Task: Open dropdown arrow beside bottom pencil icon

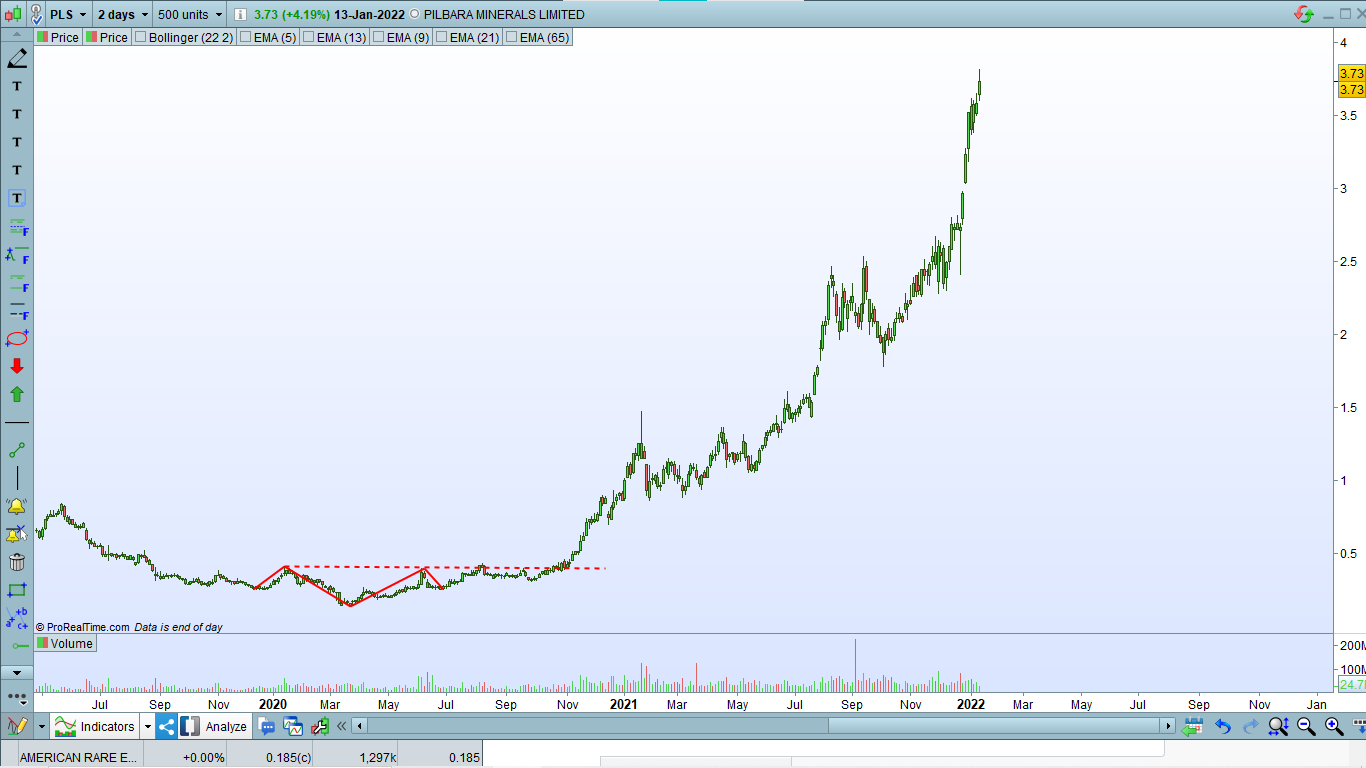Action: click(x=42, y=727)
